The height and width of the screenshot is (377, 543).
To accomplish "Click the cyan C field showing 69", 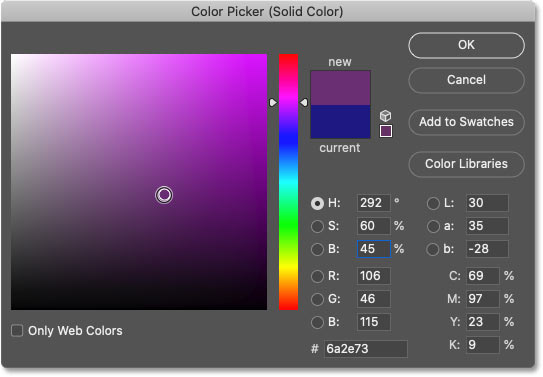I will (x=483, y=276).
